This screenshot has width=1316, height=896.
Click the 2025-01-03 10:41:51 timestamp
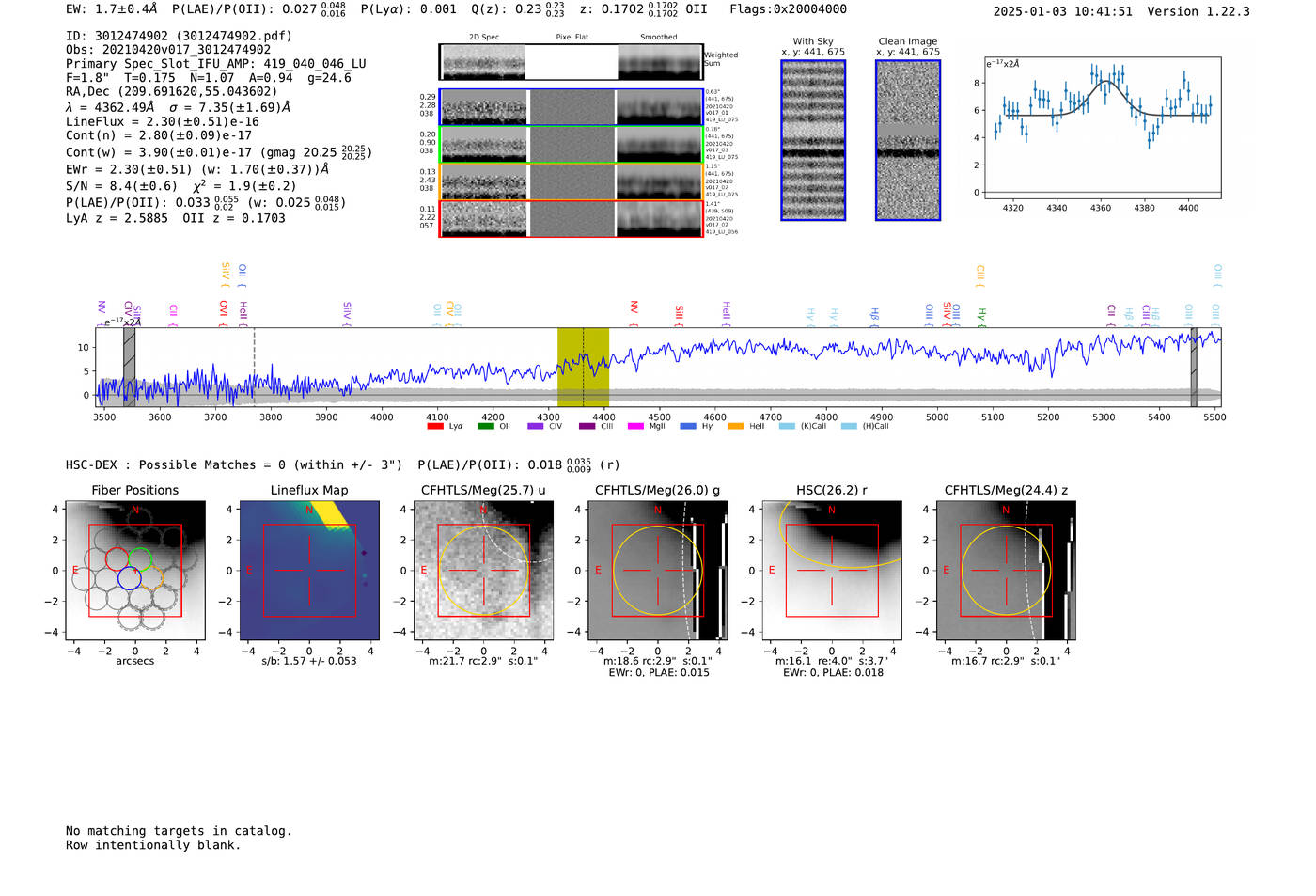pyautogui.click(x=1062, y=11)
